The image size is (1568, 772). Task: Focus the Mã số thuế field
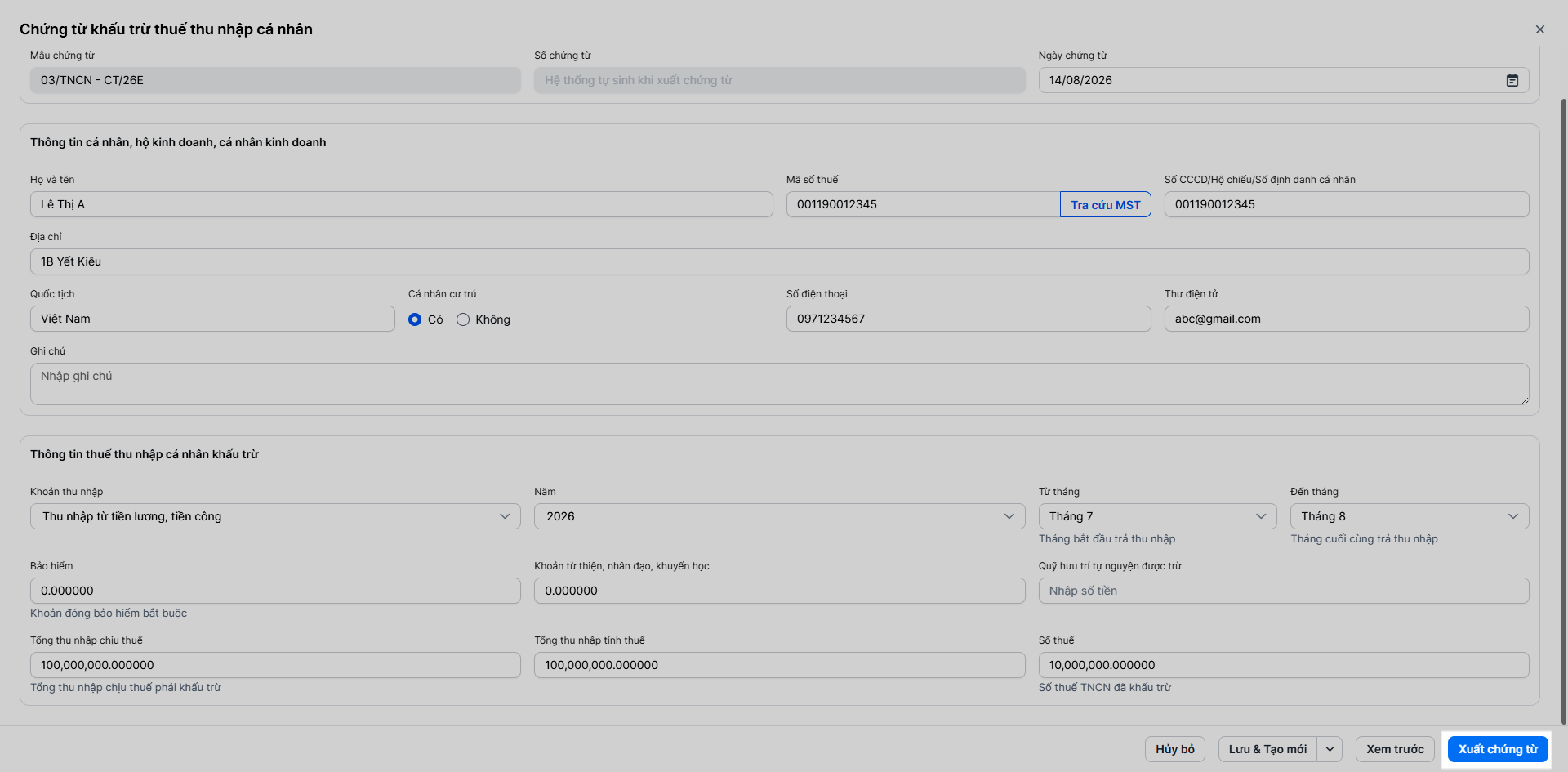coord(923,204)
